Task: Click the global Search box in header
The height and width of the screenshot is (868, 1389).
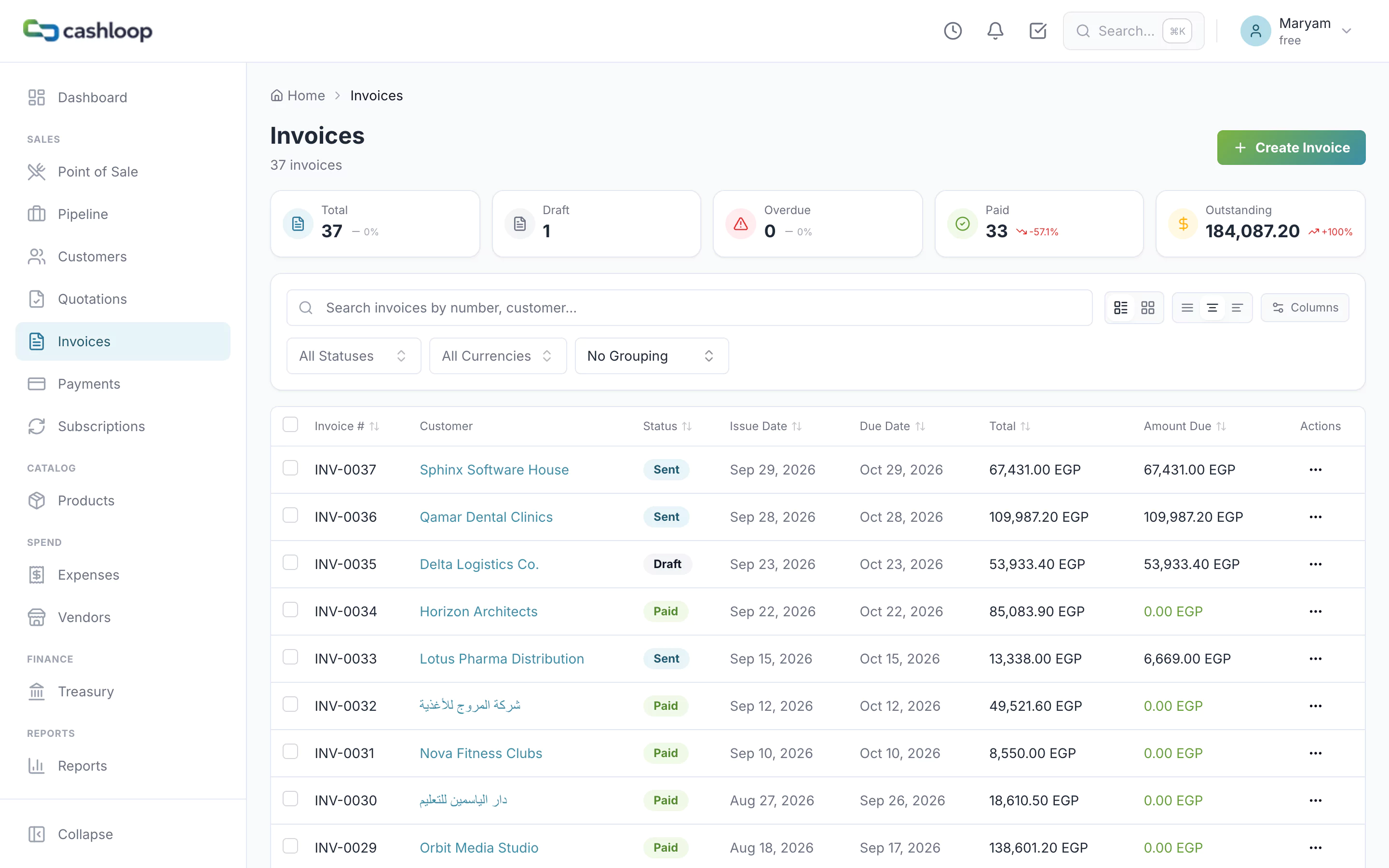Action: click(x=1133, y=31)
